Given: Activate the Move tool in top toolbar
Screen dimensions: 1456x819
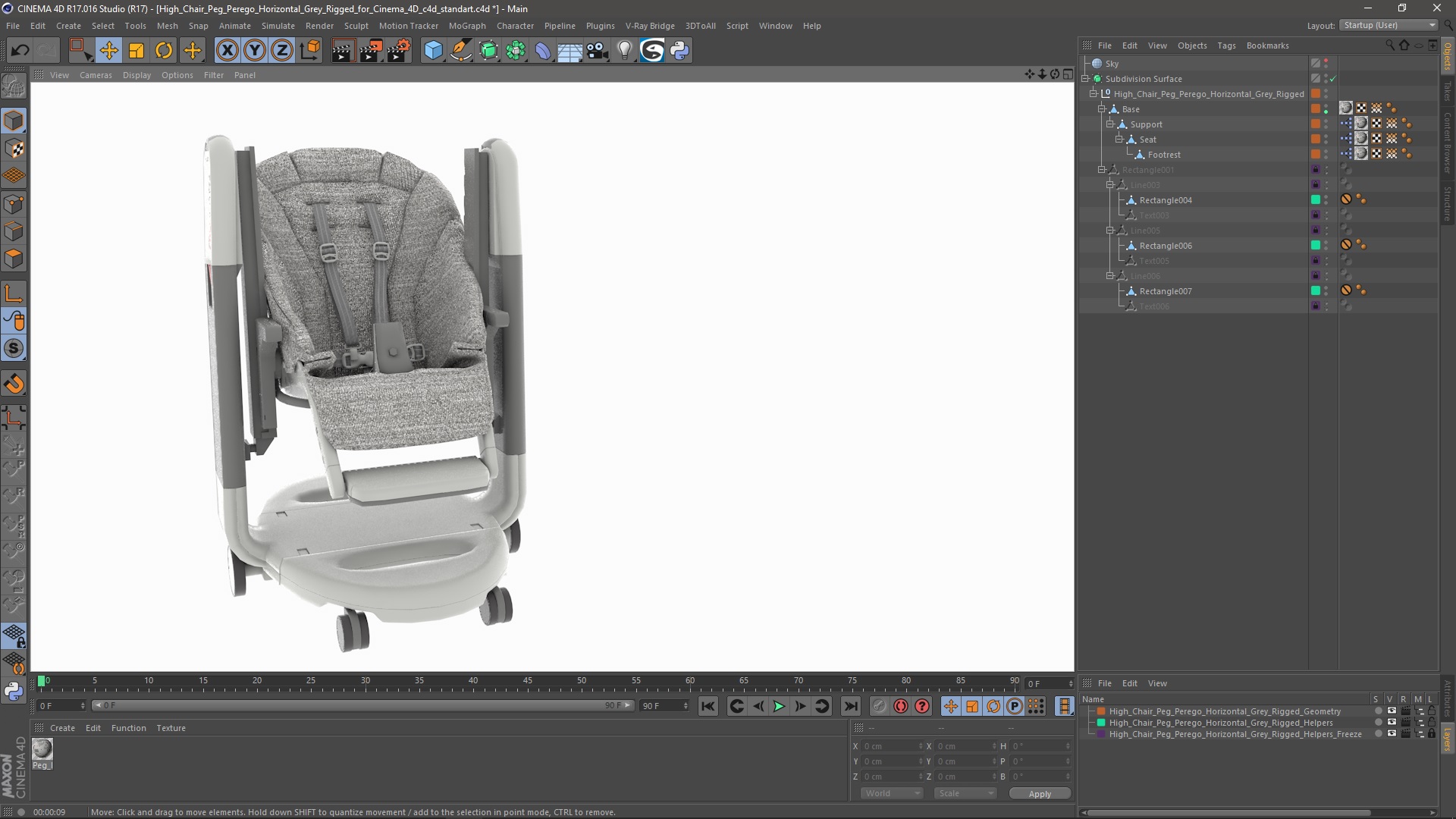Looking at the screenshot, I should coord(109,51).
